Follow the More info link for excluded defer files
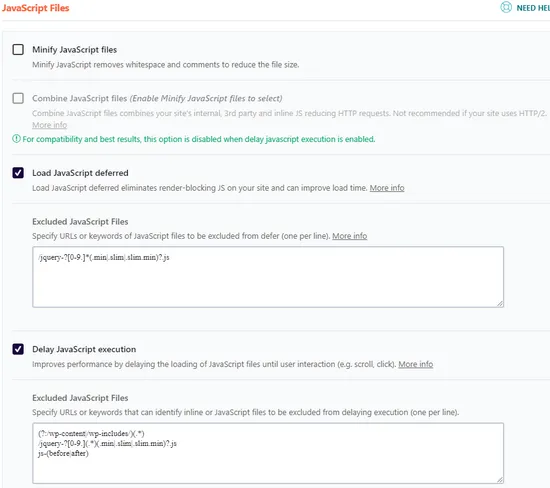 pos(349,236)
